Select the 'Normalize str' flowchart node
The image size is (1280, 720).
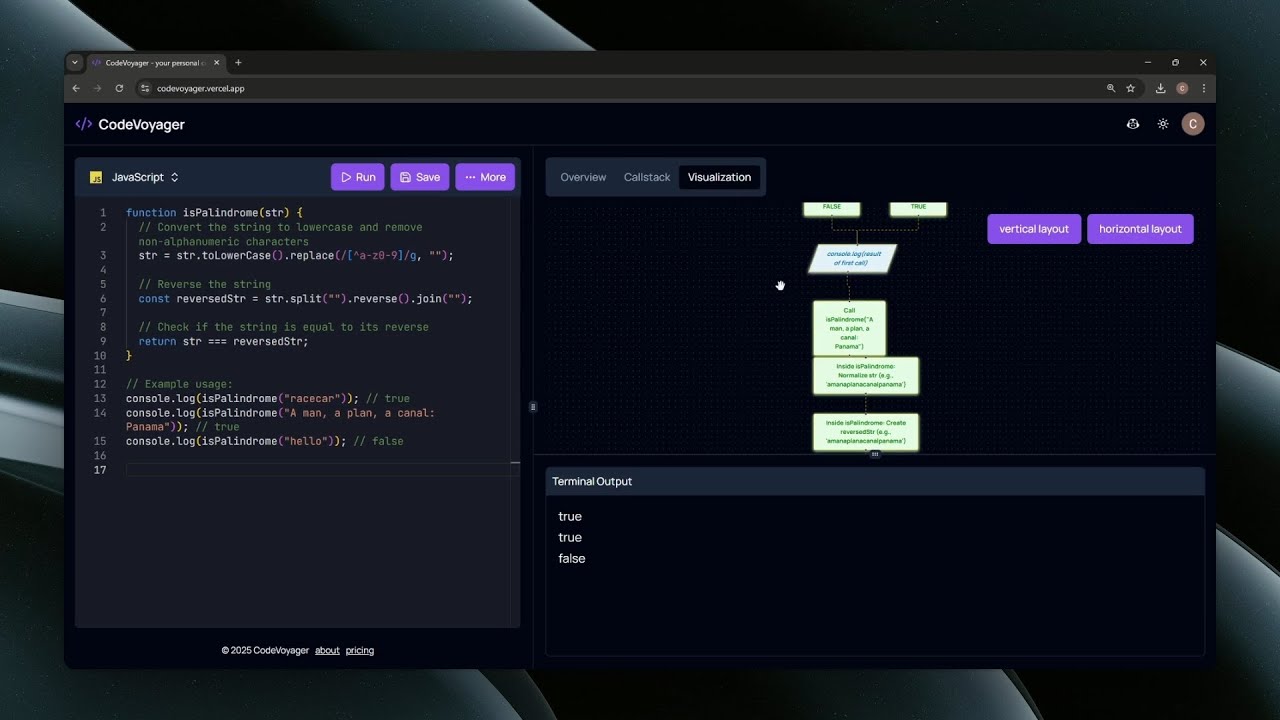pyautogui.click(x=866, y=375)
